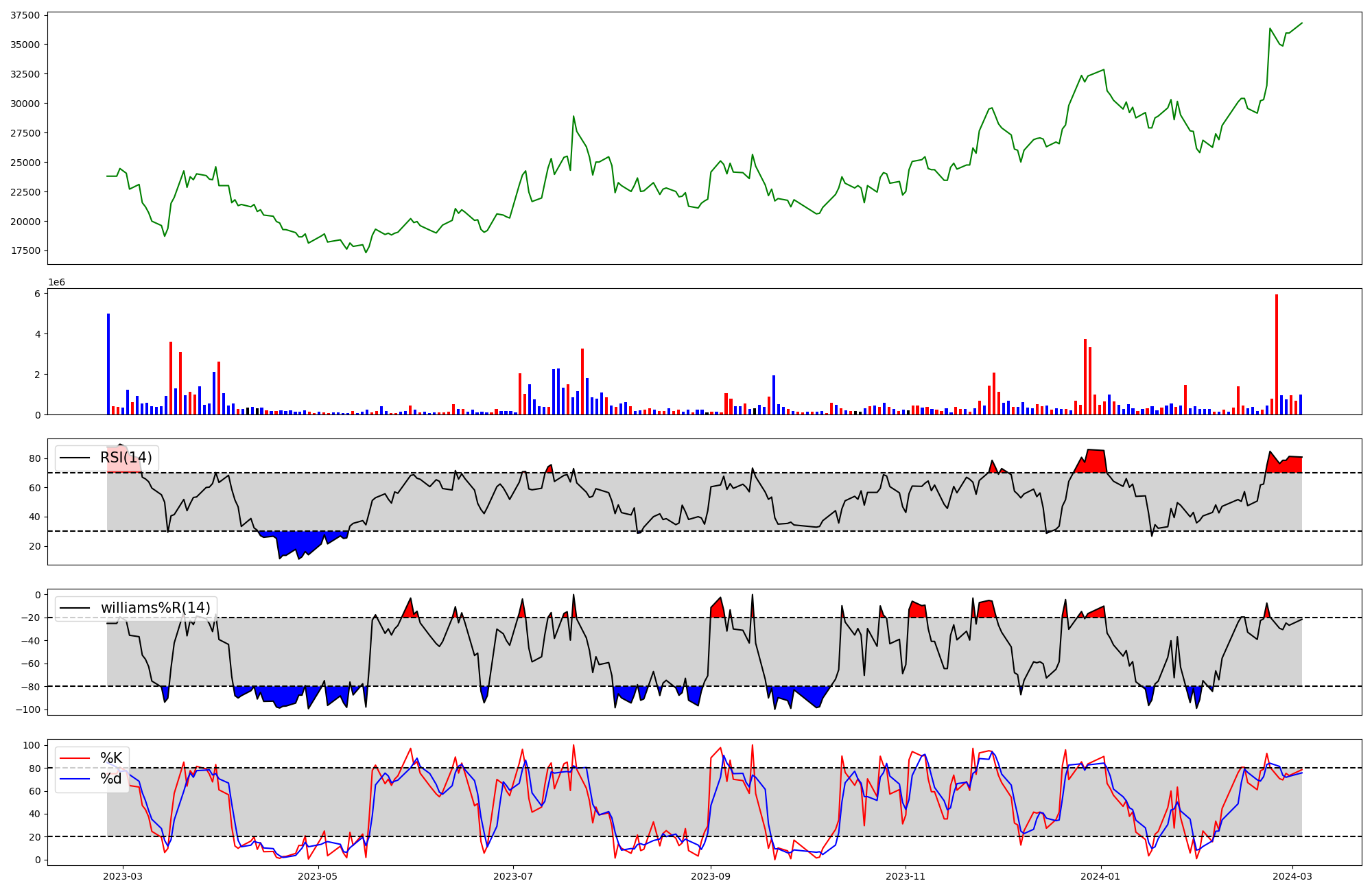Click the 17500 price axis label
Screen dimensions: 1372x892
tap(25, 251)
